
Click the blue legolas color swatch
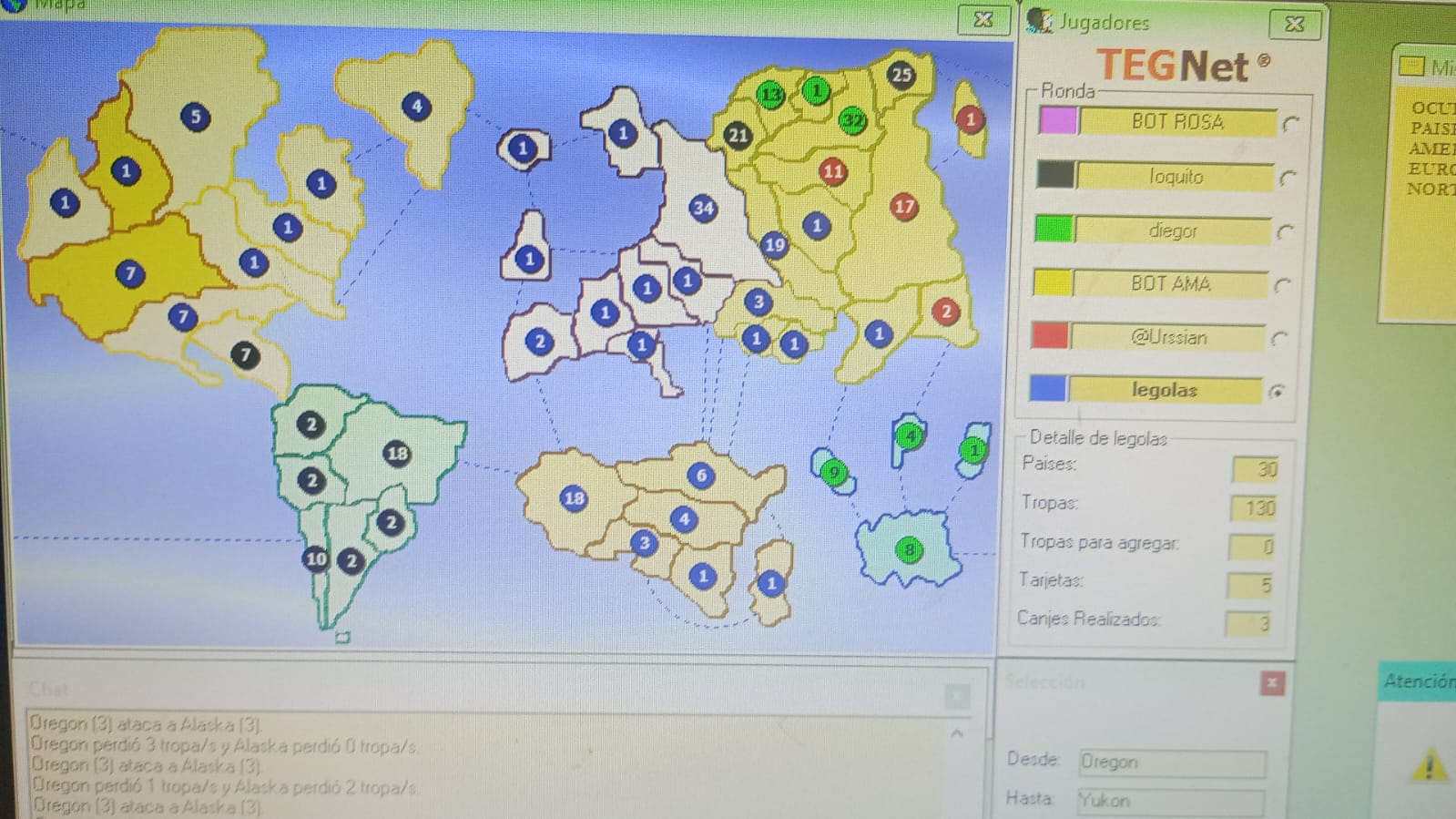1047,389
